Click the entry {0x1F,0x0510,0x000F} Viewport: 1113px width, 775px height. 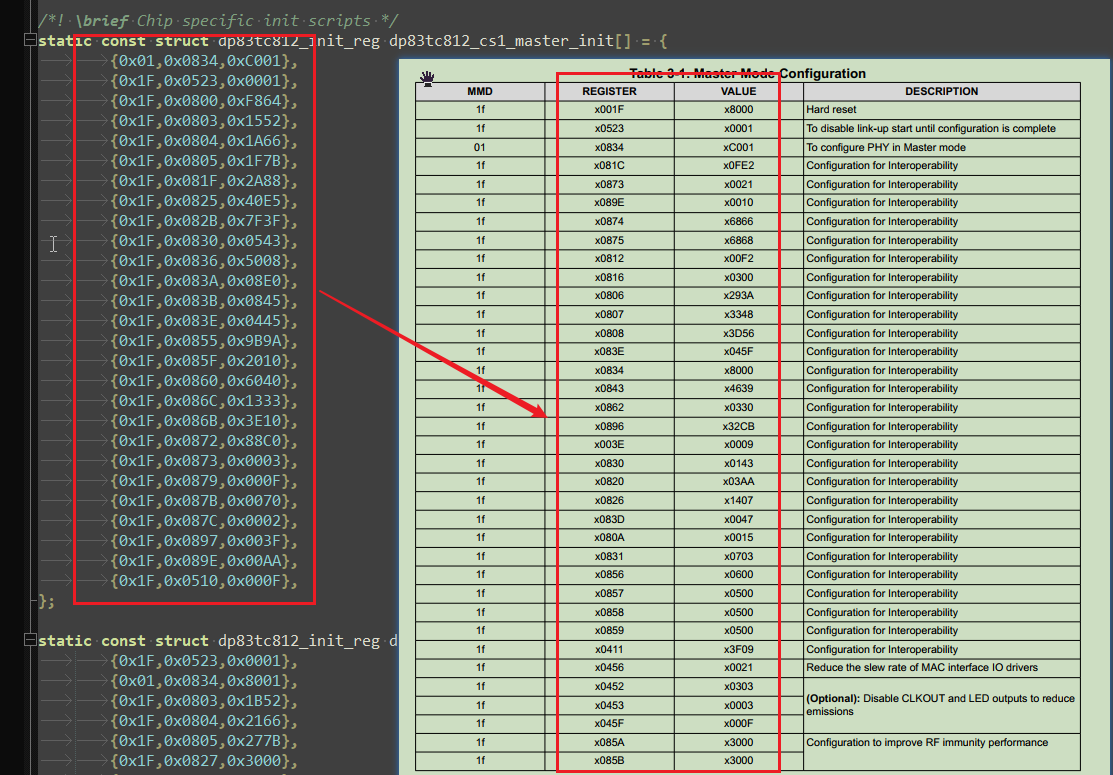pyautogui.click(x=204, y=581)
